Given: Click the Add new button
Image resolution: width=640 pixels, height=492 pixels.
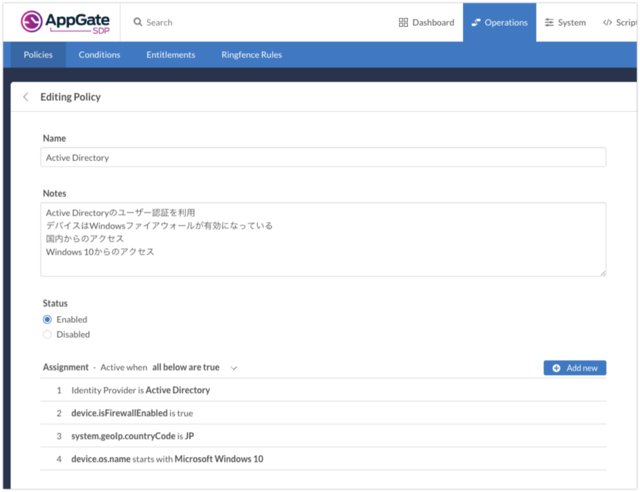Looking at the screenshot, I should [x=575, y=368].
